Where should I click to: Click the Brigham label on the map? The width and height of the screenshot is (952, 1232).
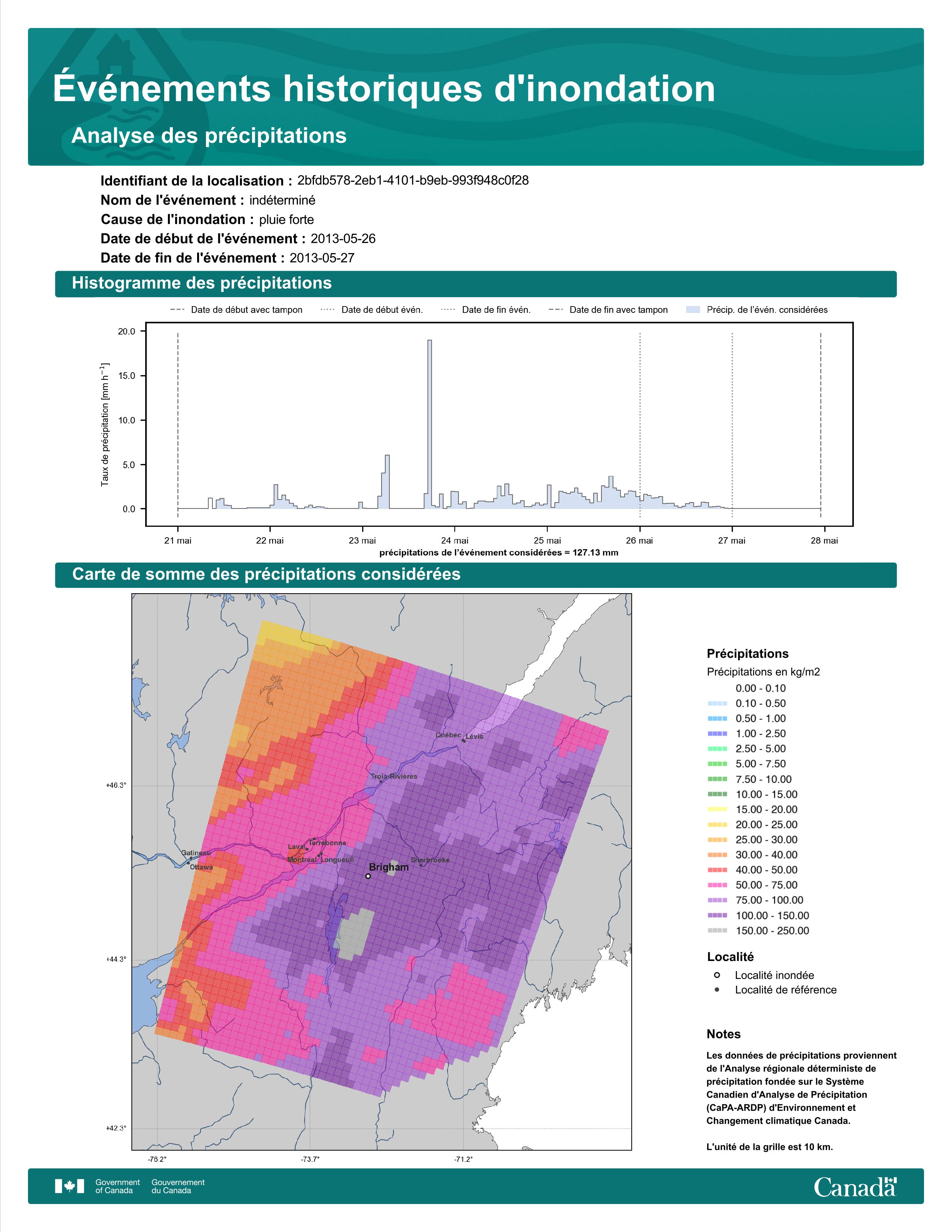tap(389, 867)
